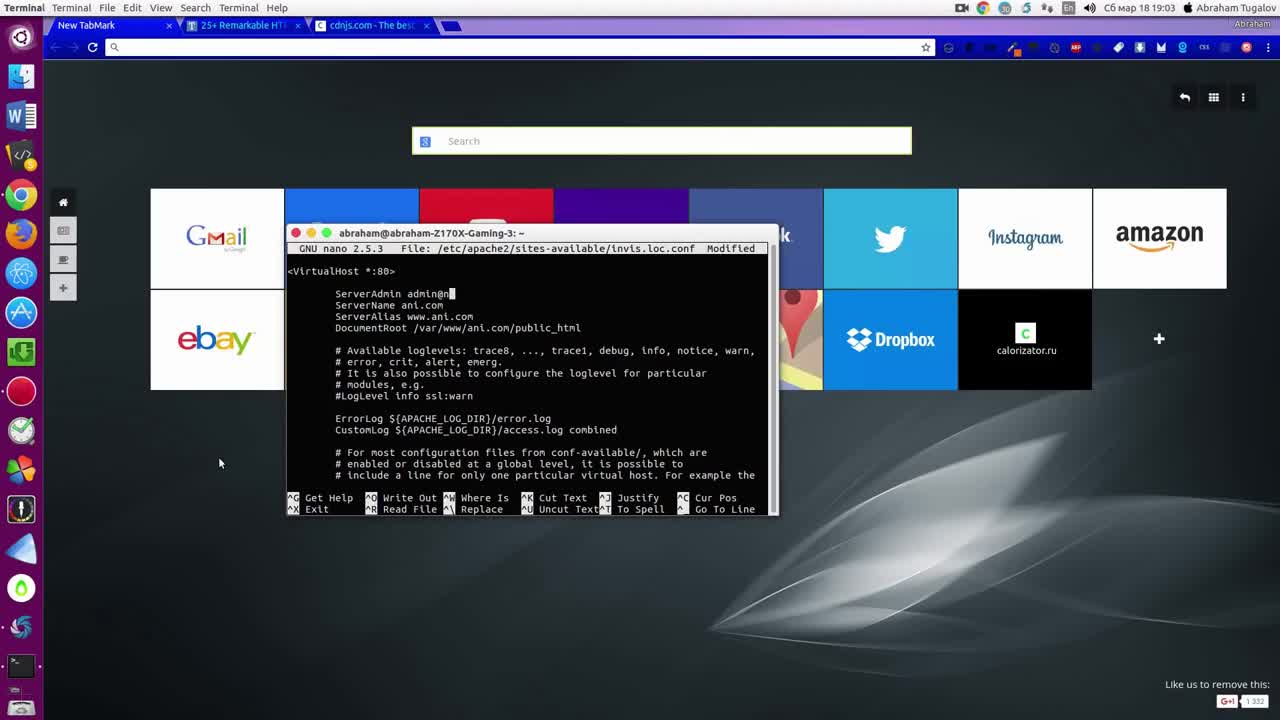The height and width of the screenshot is (720, 1280).
Task: Click the TabMark home icon in sidebar
Action: pos(63,202)
